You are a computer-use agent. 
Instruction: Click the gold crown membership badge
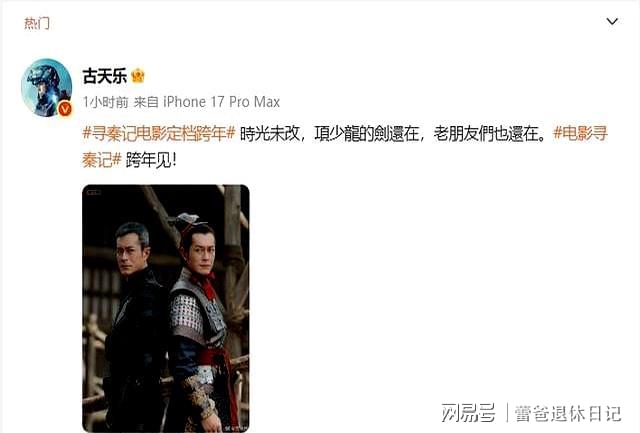click(x=138, y=76)
